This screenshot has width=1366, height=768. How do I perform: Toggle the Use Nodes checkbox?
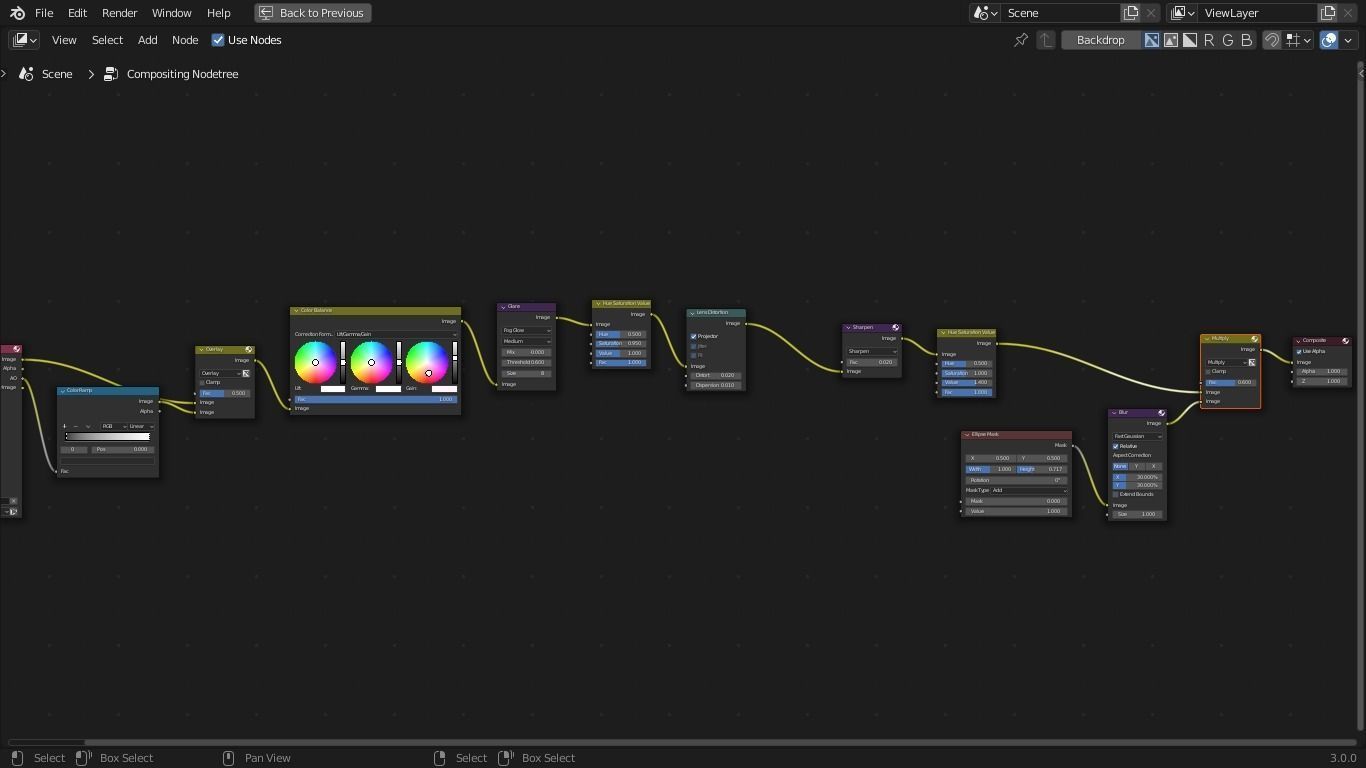218,40
